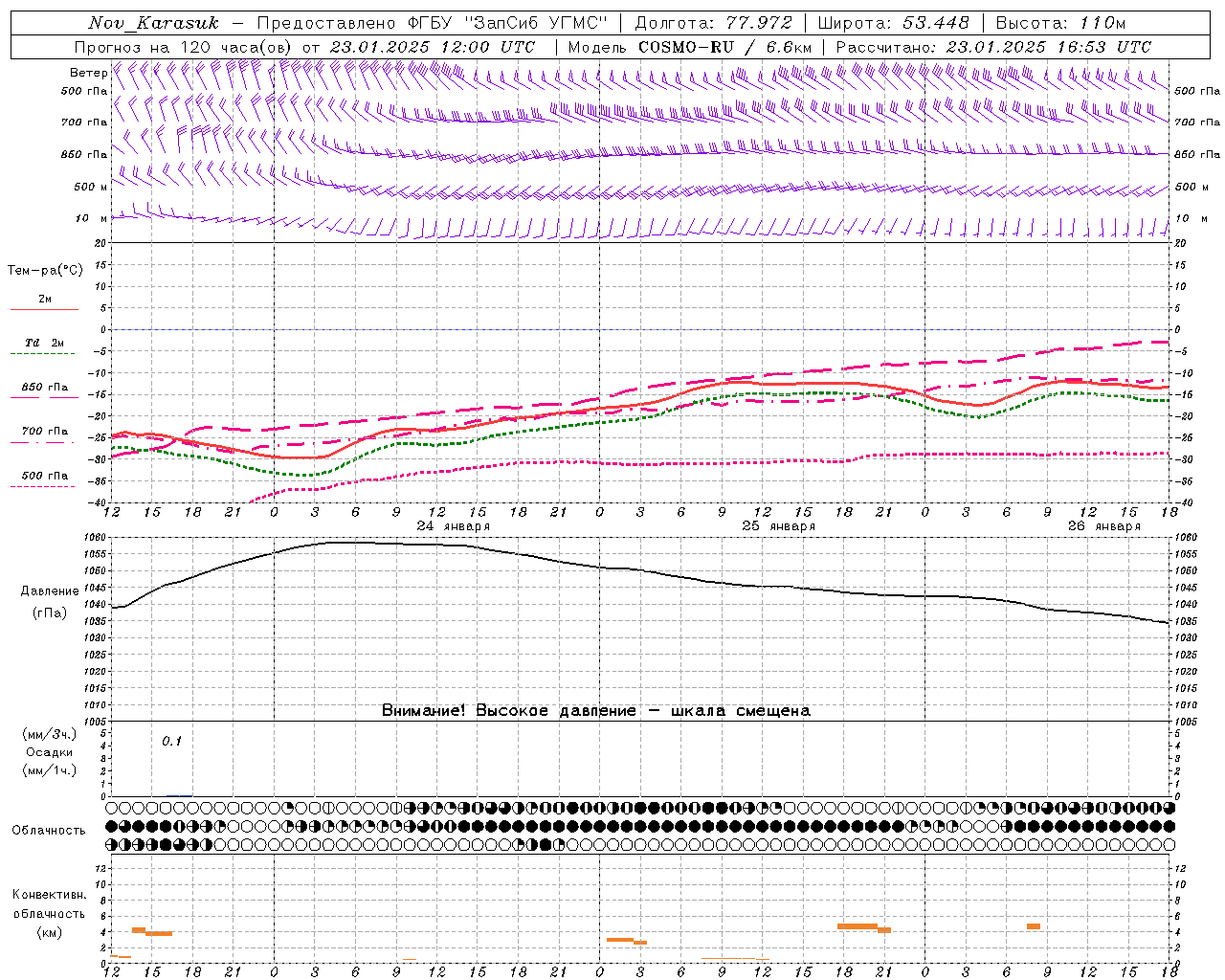Select the (мм/3ч.) precipitation unit label
This screenshot has width=1225, height=980.
[x=50, y=734]
